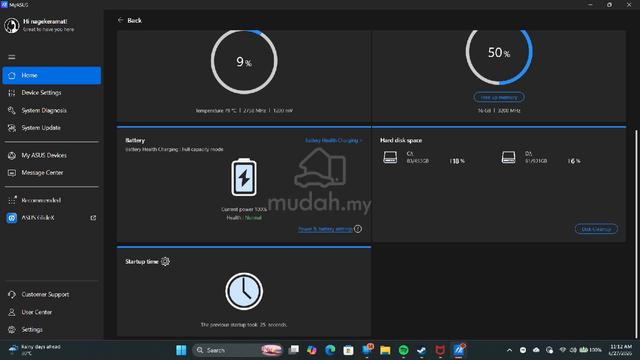
Task: Open the Battery Health Charging link
Action: (333, 140)
